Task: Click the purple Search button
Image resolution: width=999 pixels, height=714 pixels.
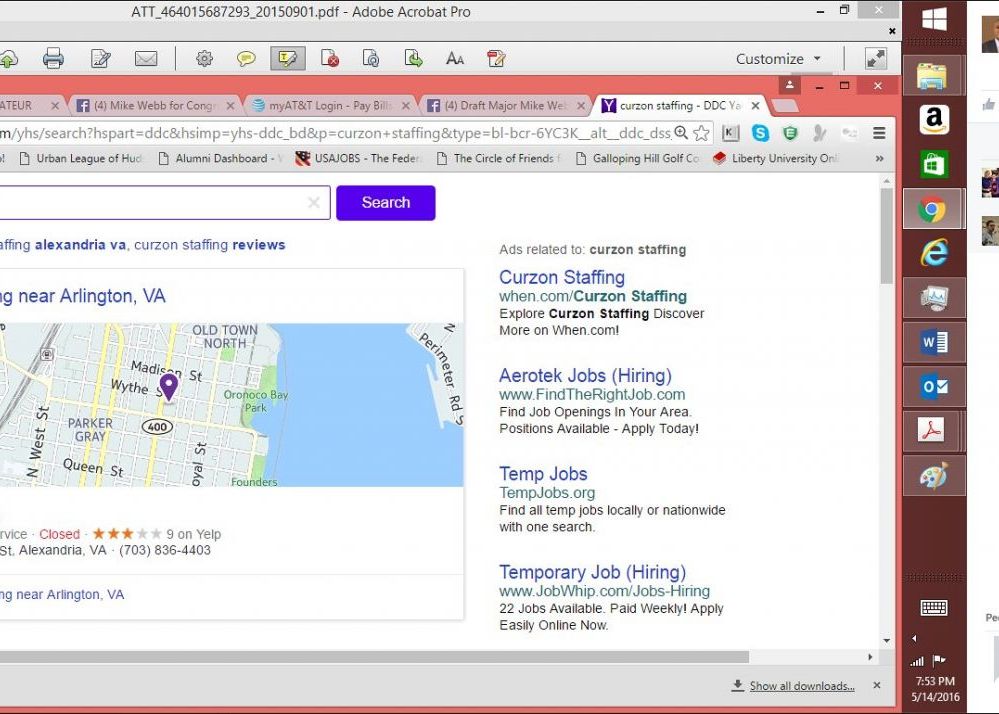Action: click(385, 202)
